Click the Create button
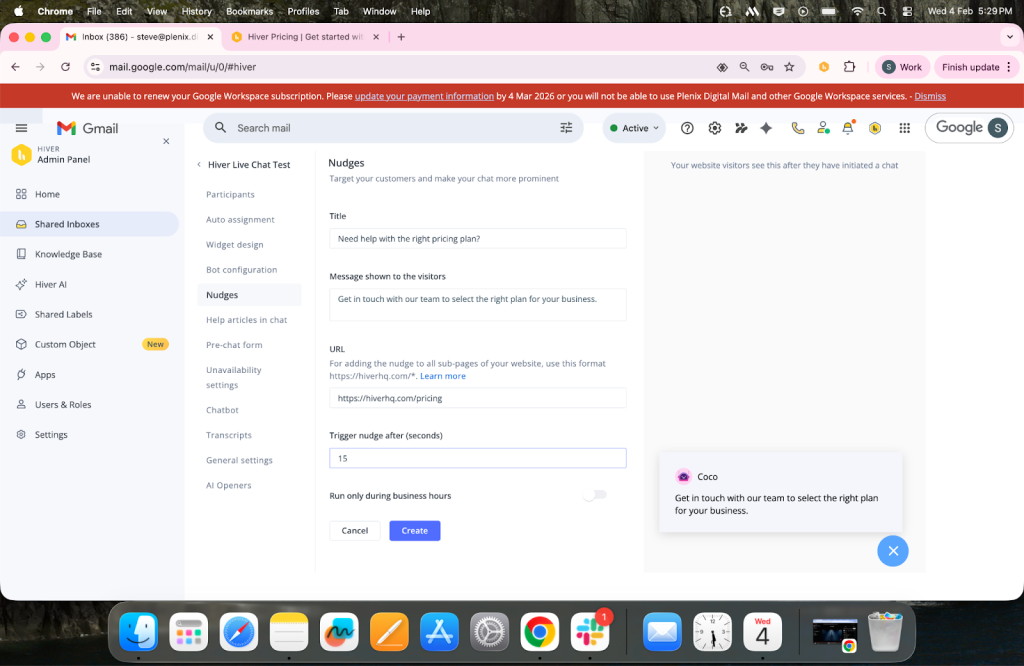The height and width of the screenshot is (666, 1024). pyautogui.click(x=414, y=530)
